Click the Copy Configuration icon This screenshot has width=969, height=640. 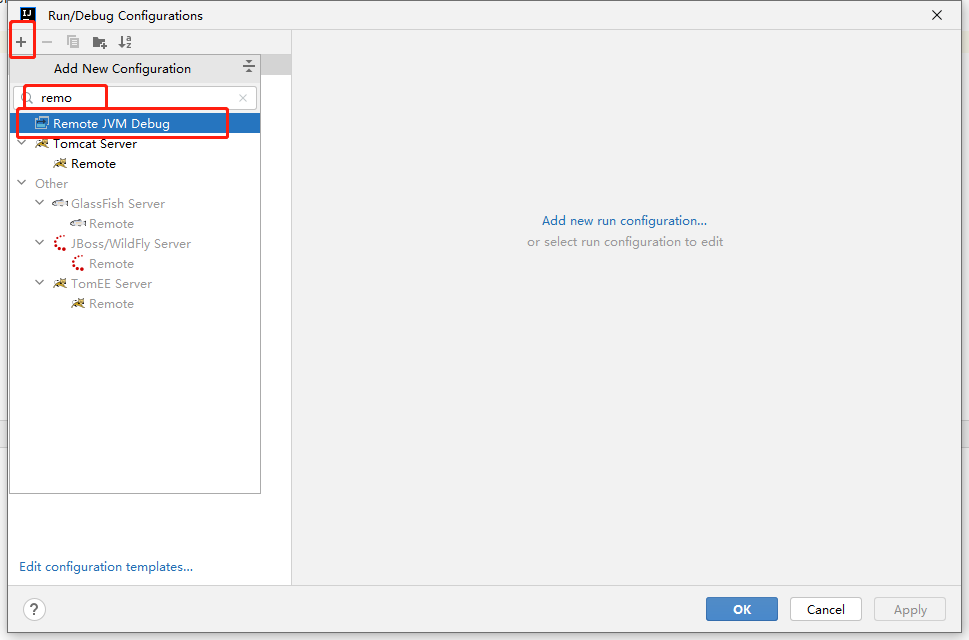tap(73, 42)
